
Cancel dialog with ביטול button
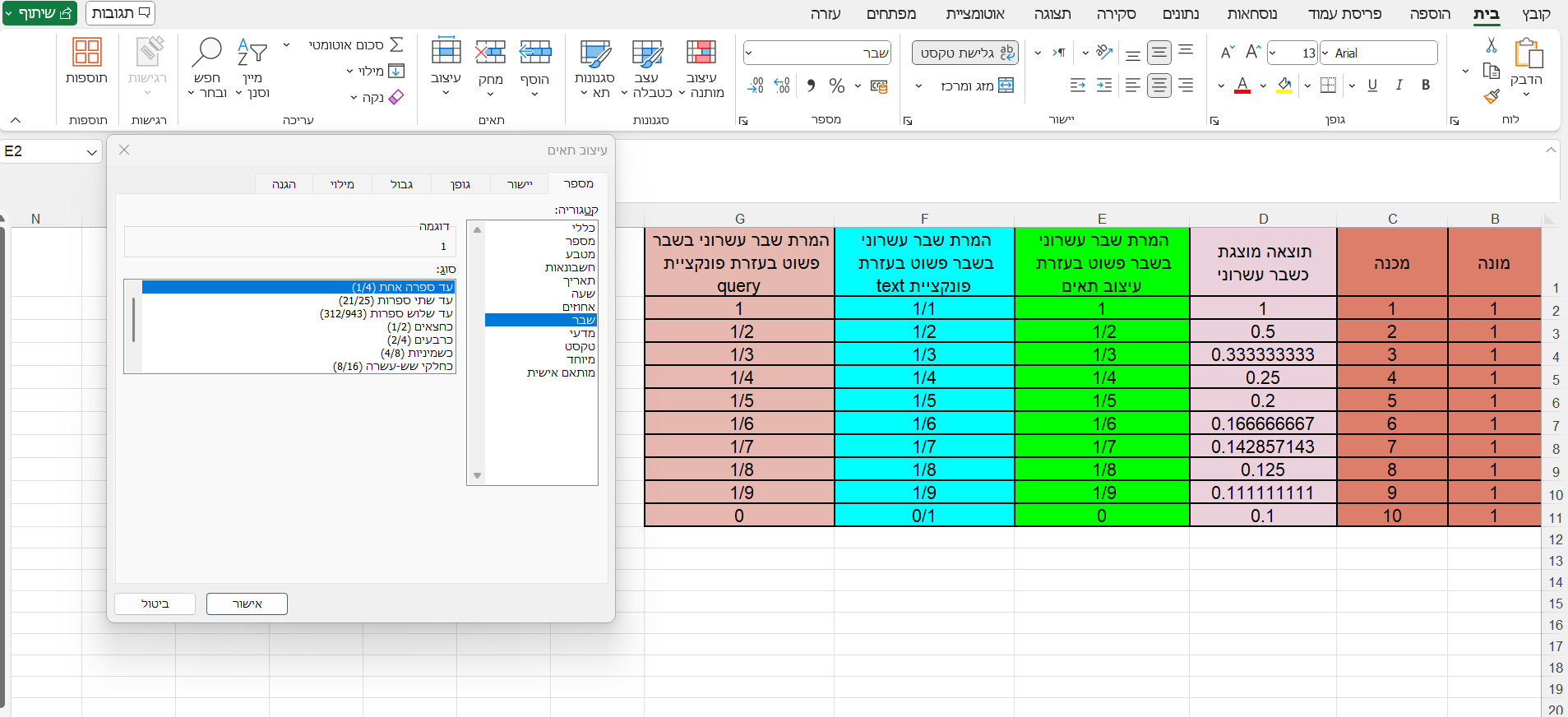pos(155,604)
